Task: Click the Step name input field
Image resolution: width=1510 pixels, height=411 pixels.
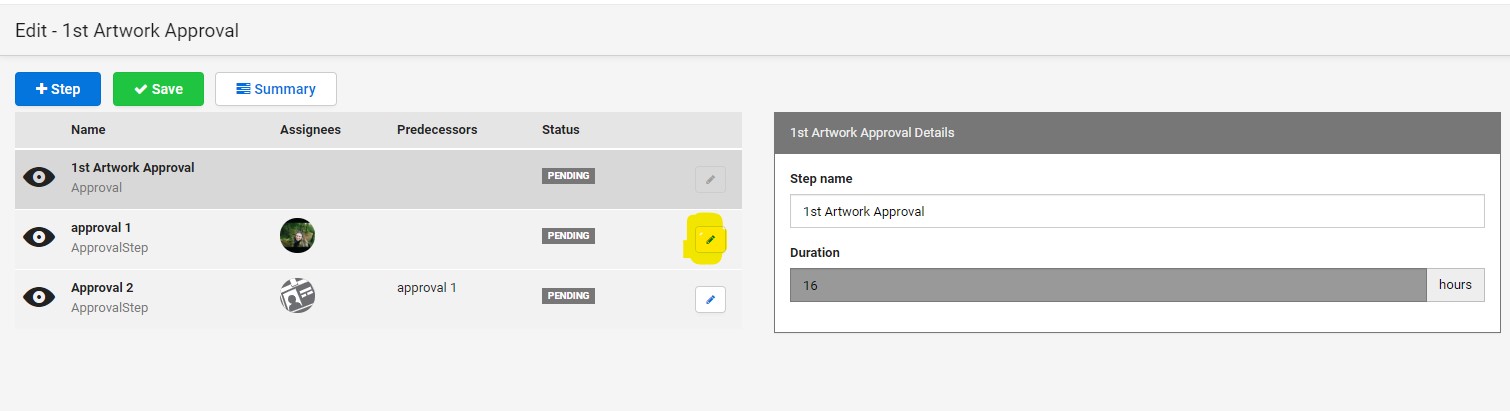Action: [1137, 211]
